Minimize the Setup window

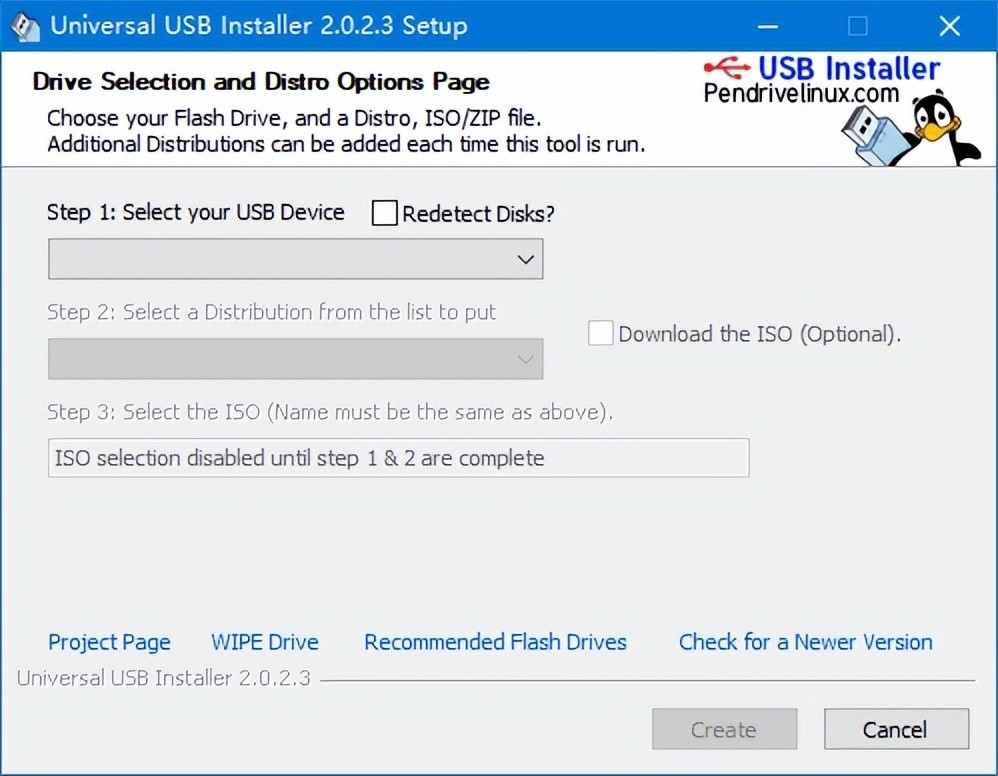768,26
